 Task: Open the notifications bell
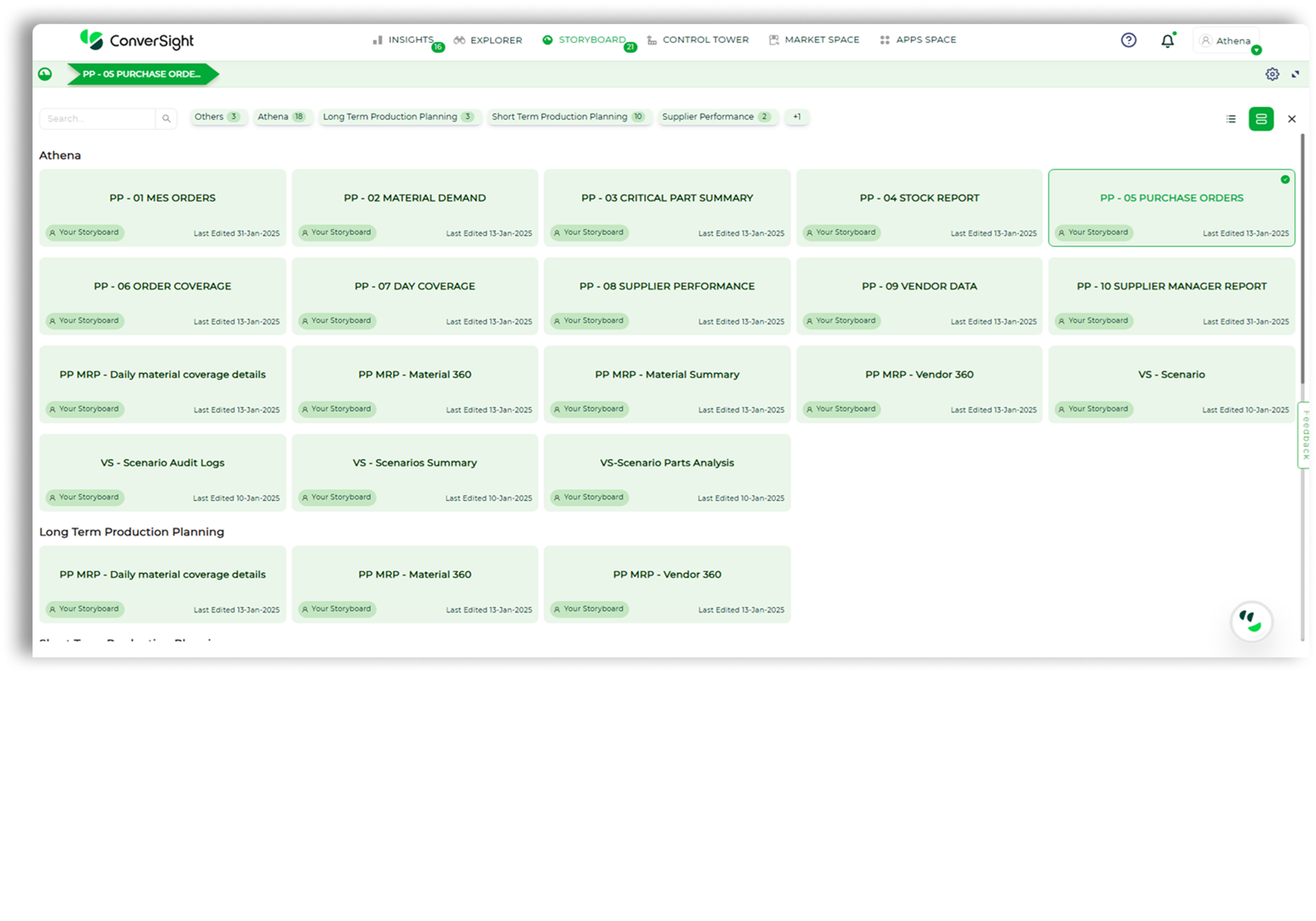1167,41
